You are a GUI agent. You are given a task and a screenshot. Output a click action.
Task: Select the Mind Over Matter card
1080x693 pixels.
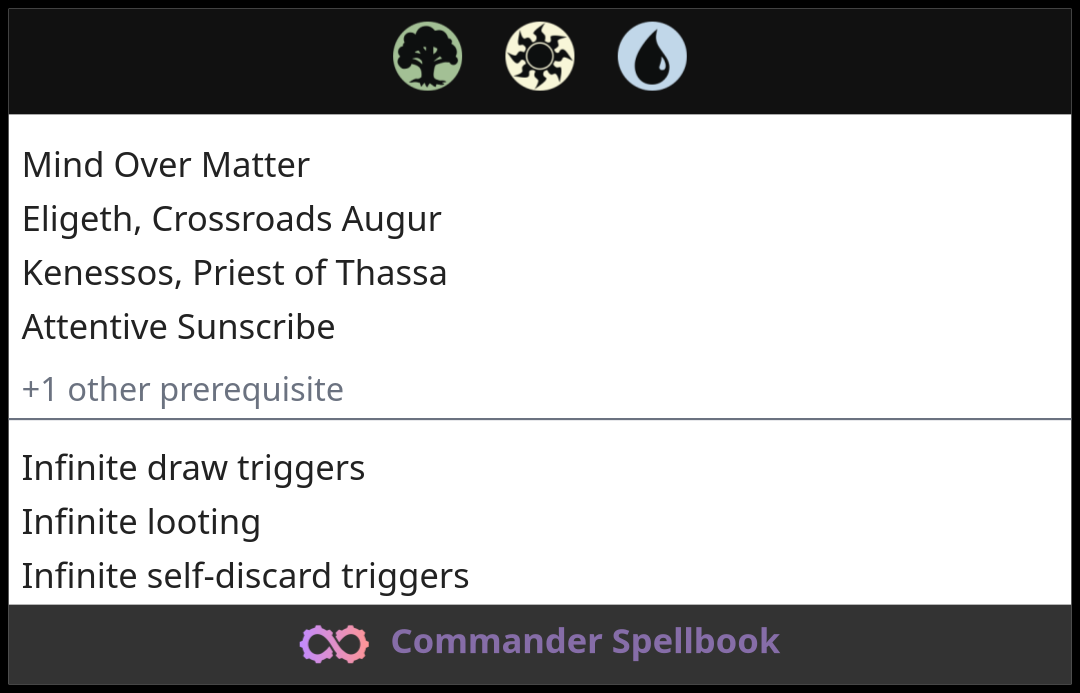(x=166, y=165)
